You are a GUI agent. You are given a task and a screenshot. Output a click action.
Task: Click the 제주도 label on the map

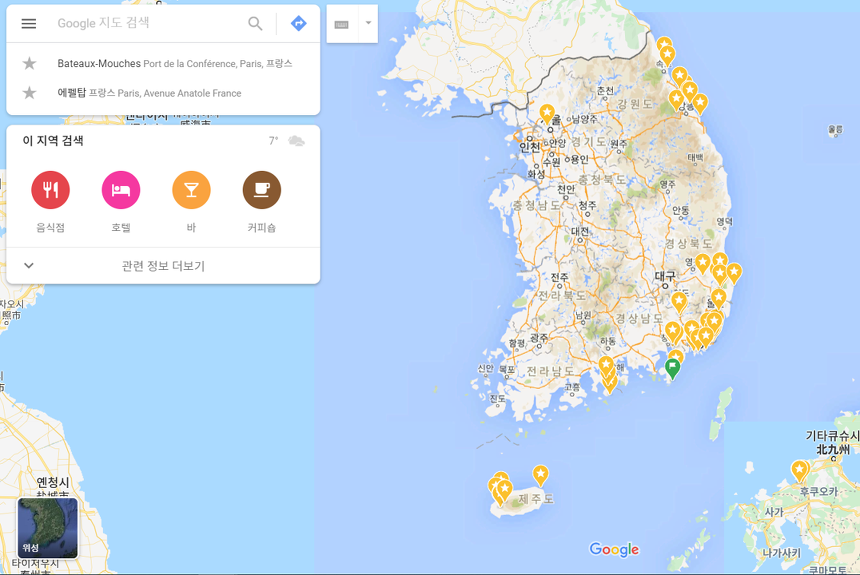[536, 499]
